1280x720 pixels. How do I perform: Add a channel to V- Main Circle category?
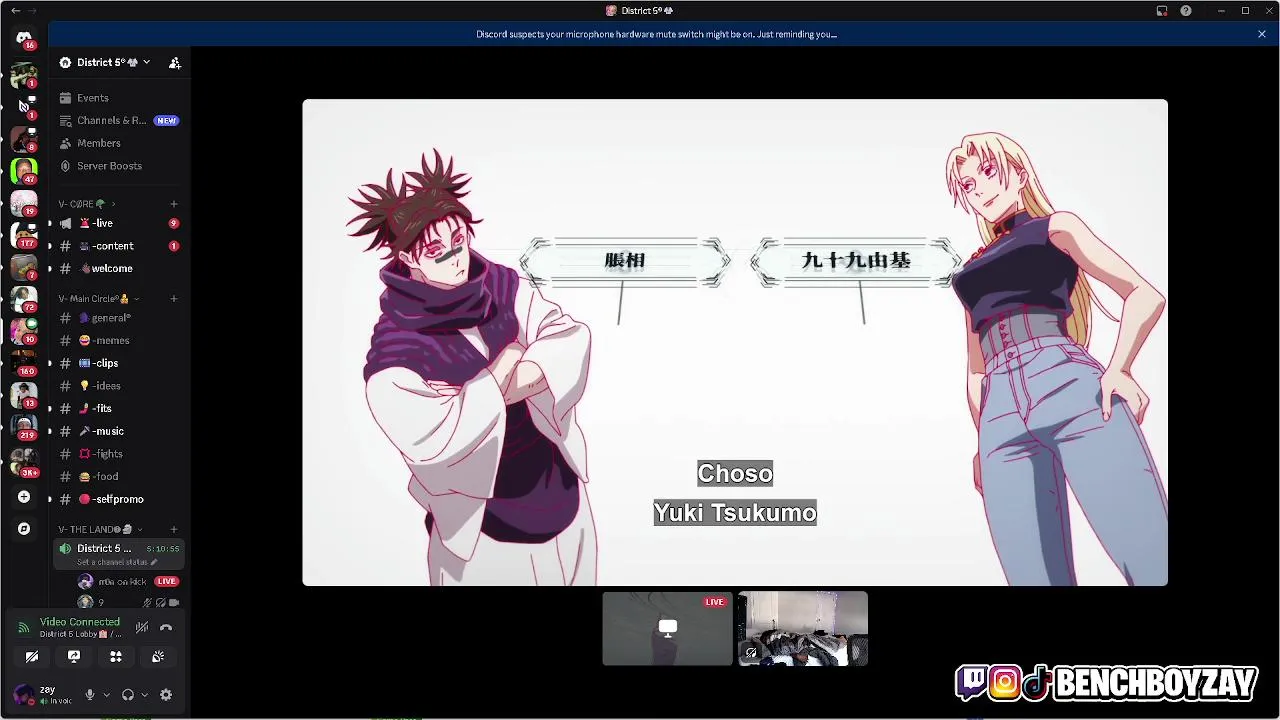(174, 298)
